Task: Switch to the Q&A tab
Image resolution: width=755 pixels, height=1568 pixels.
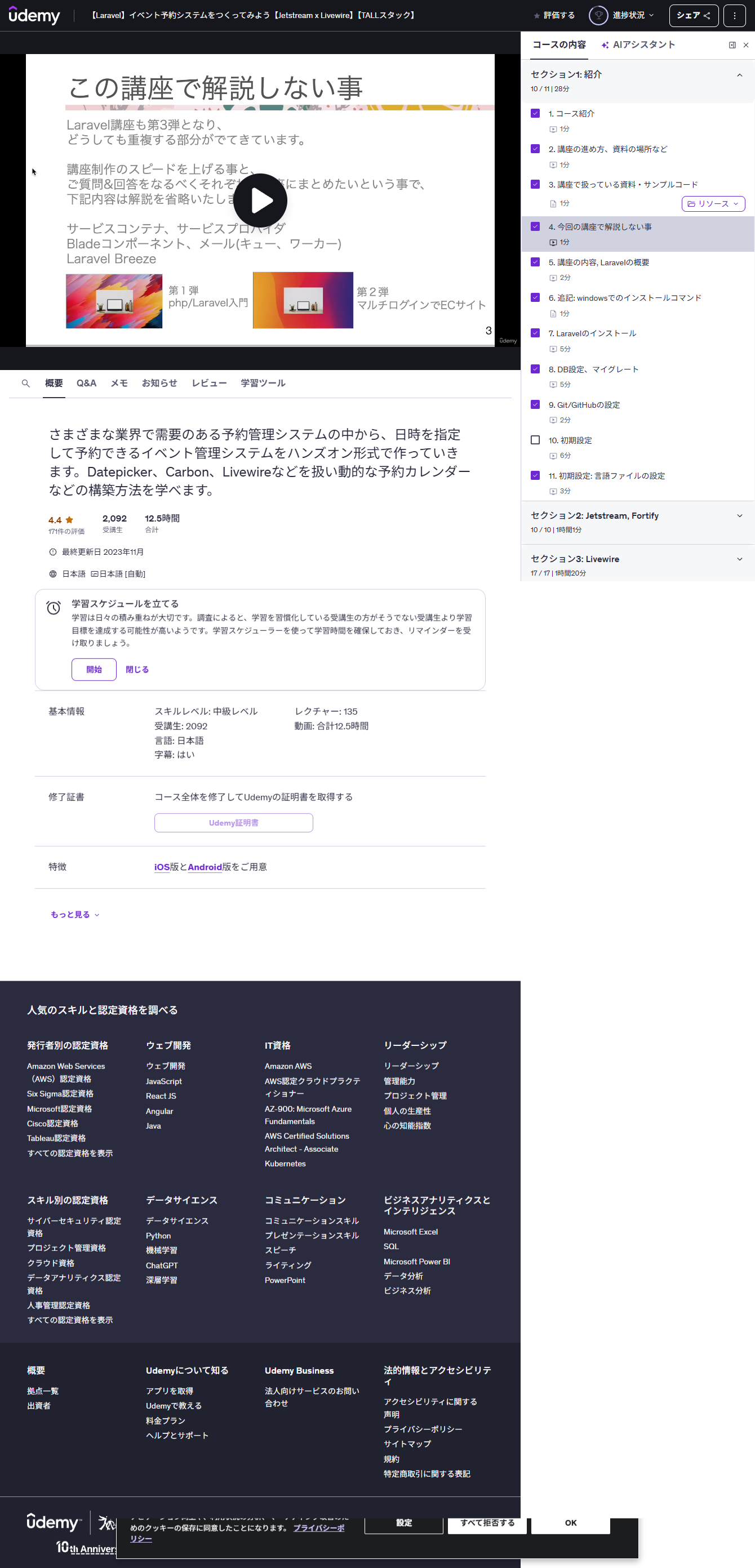Action: coord(86,384)
